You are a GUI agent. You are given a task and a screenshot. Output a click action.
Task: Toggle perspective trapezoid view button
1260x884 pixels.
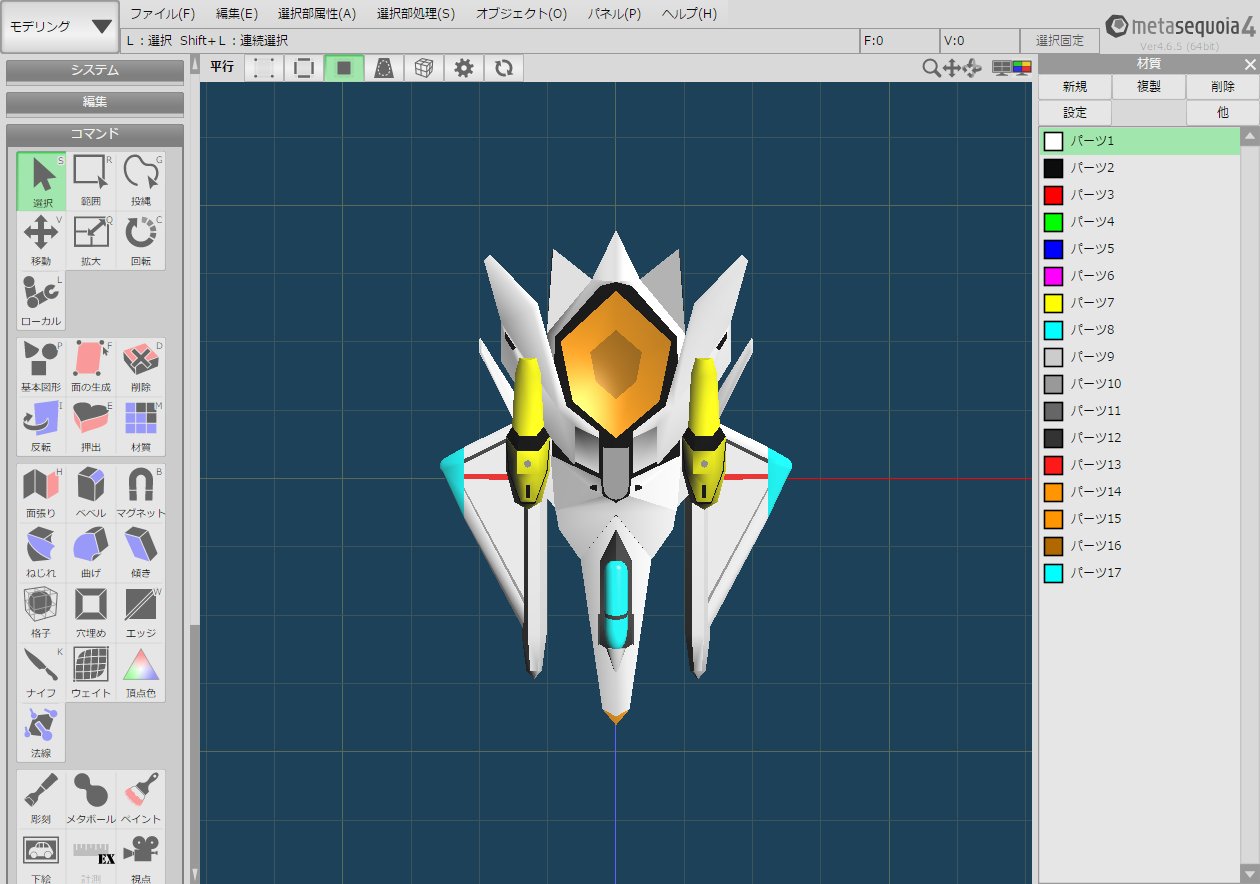point(384,68)
